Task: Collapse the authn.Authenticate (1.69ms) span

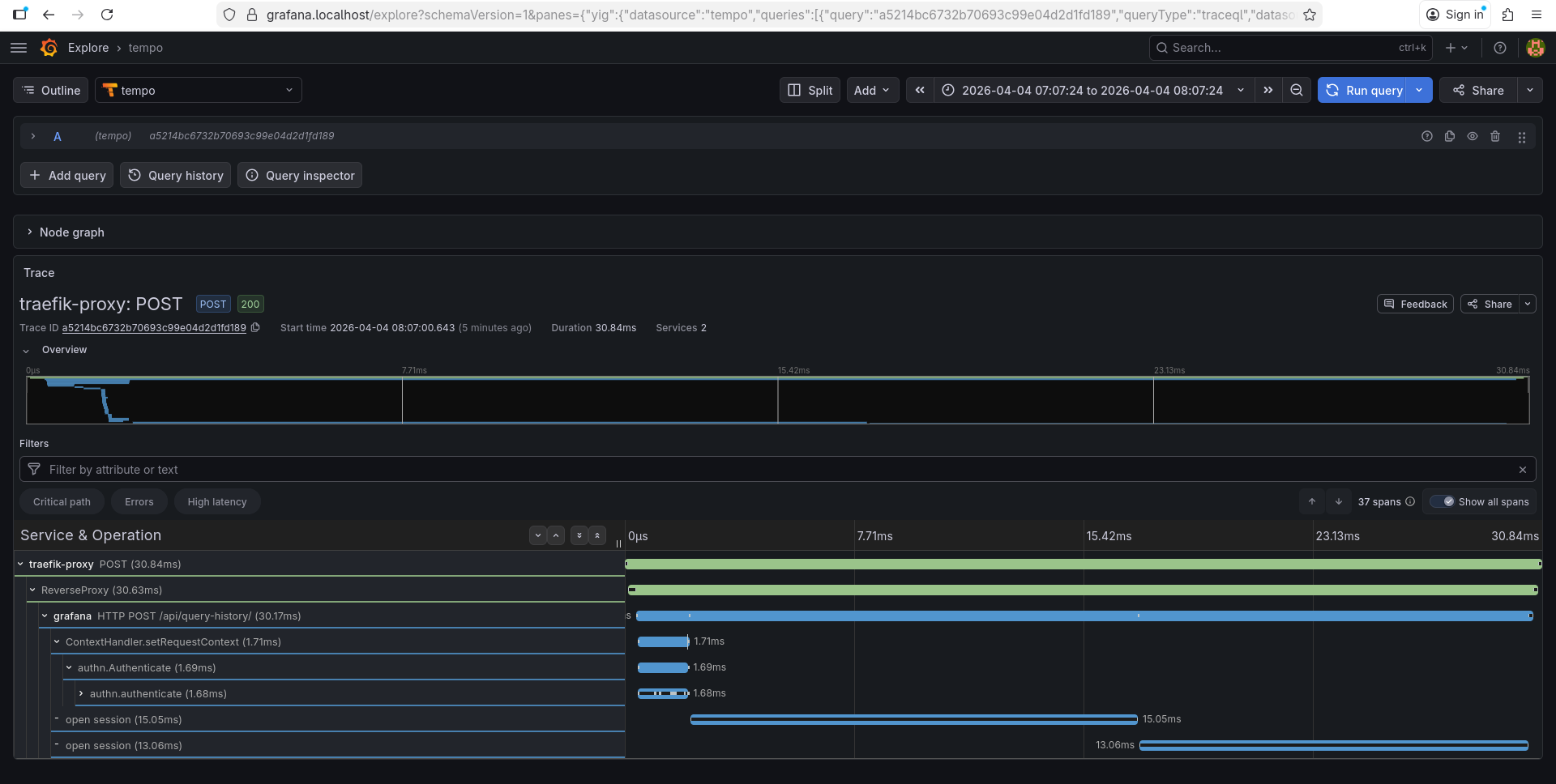Action: (69, 667)
